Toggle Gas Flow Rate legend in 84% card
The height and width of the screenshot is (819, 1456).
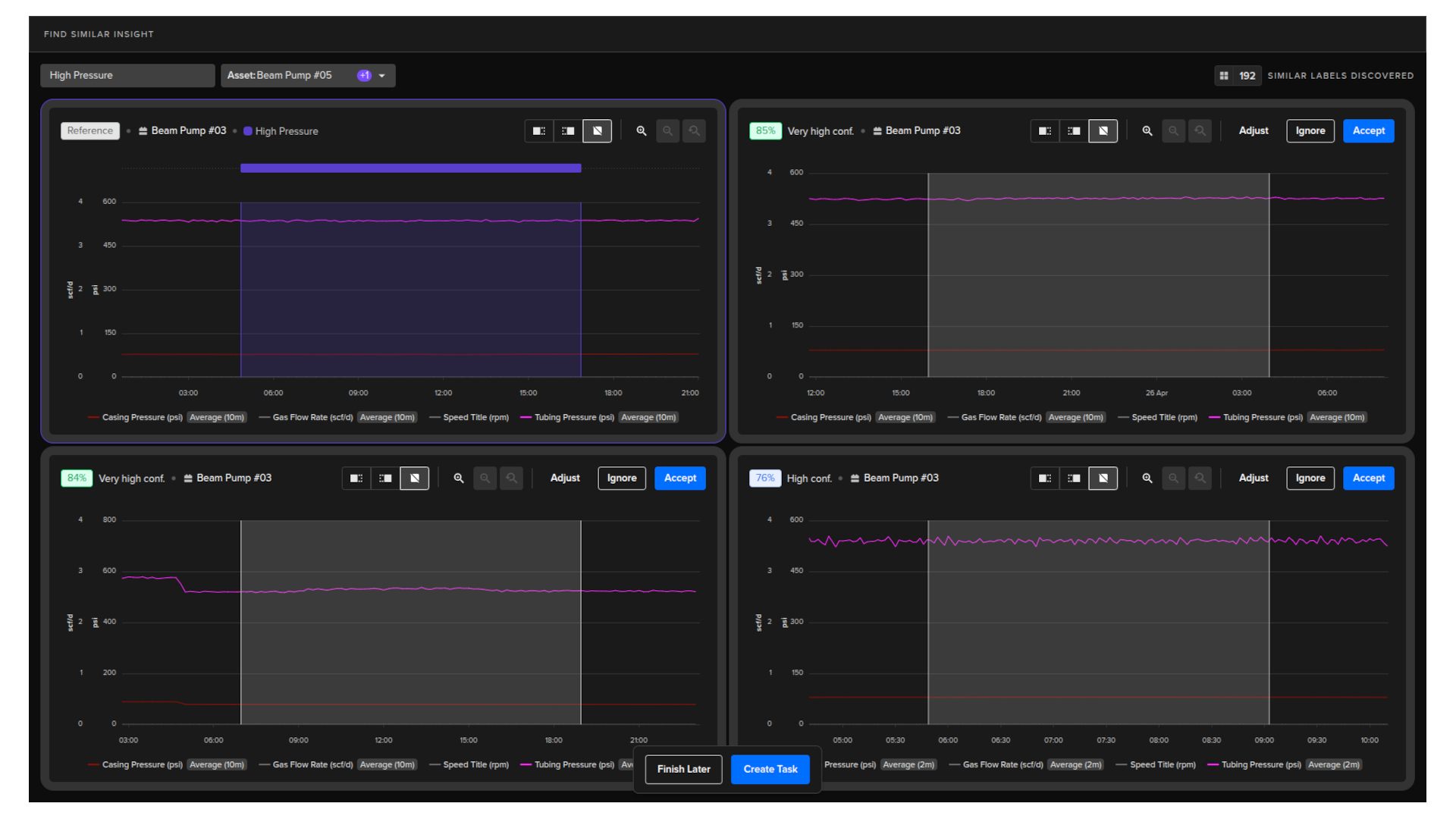(x=306, y=765)
